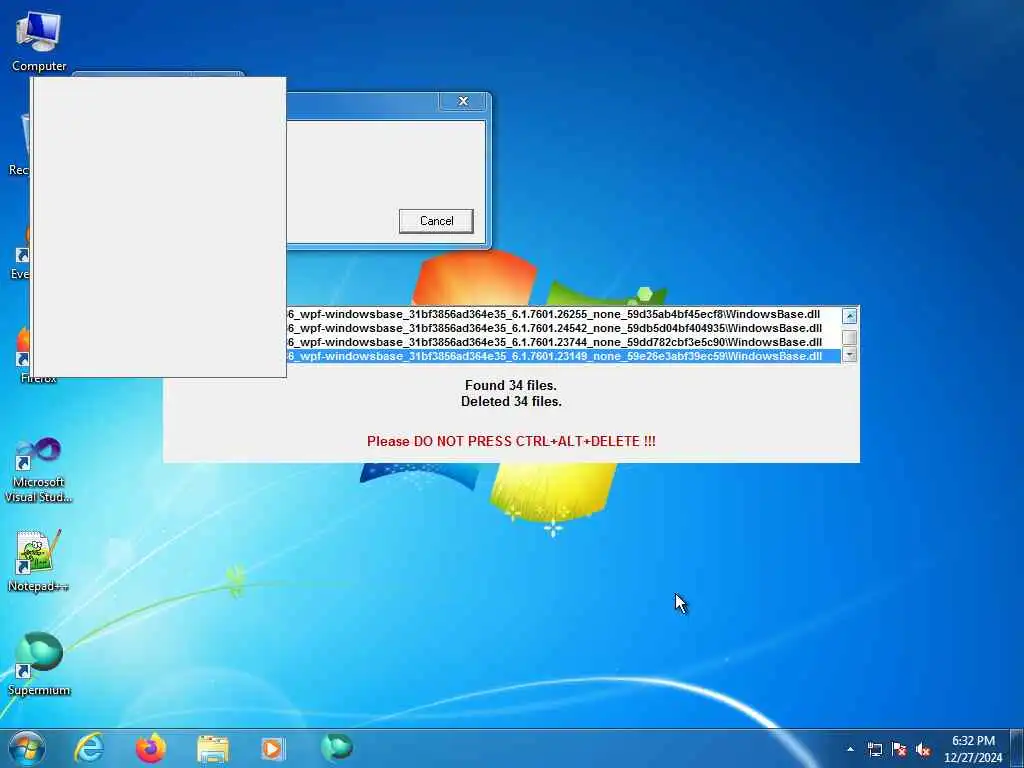This screenshot has width=1024, height=768.
Task: Click the Show Desktop button on the taskbar
Action: point(1017,748)
